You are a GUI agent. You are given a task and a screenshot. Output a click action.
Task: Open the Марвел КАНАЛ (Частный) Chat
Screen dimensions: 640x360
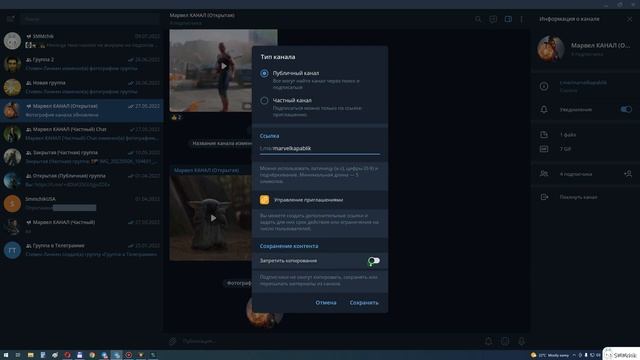pos(82,134)
